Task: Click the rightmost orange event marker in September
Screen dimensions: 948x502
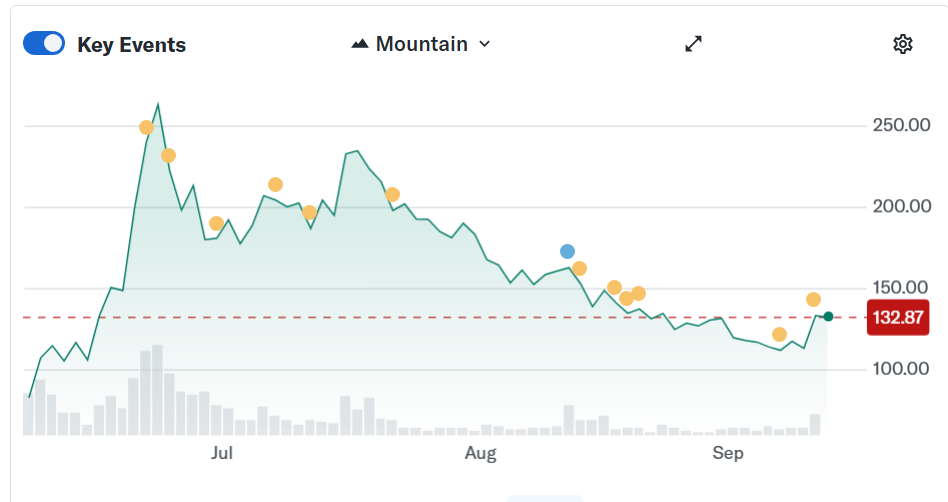Action: [814, 300]
